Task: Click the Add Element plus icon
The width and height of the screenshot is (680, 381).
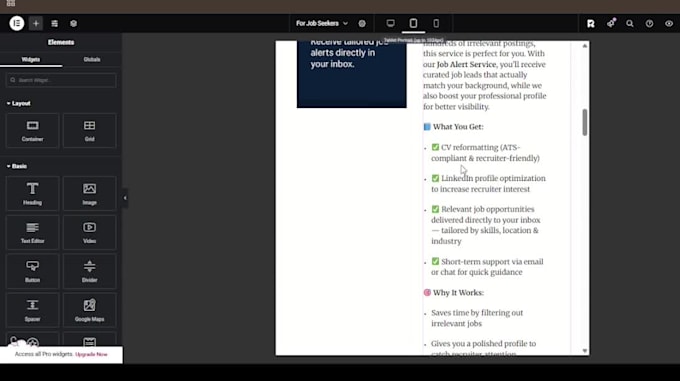Action: coord(36,23)
